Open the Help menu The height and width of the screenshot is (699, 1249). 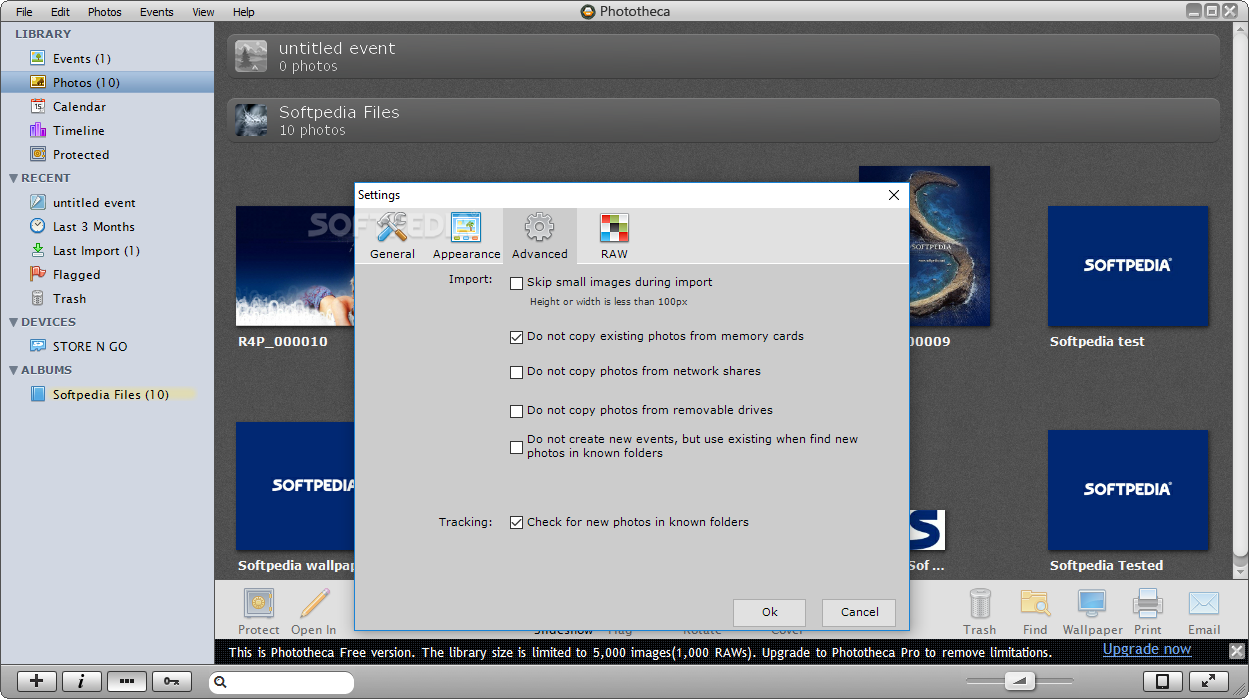point(243,12)
